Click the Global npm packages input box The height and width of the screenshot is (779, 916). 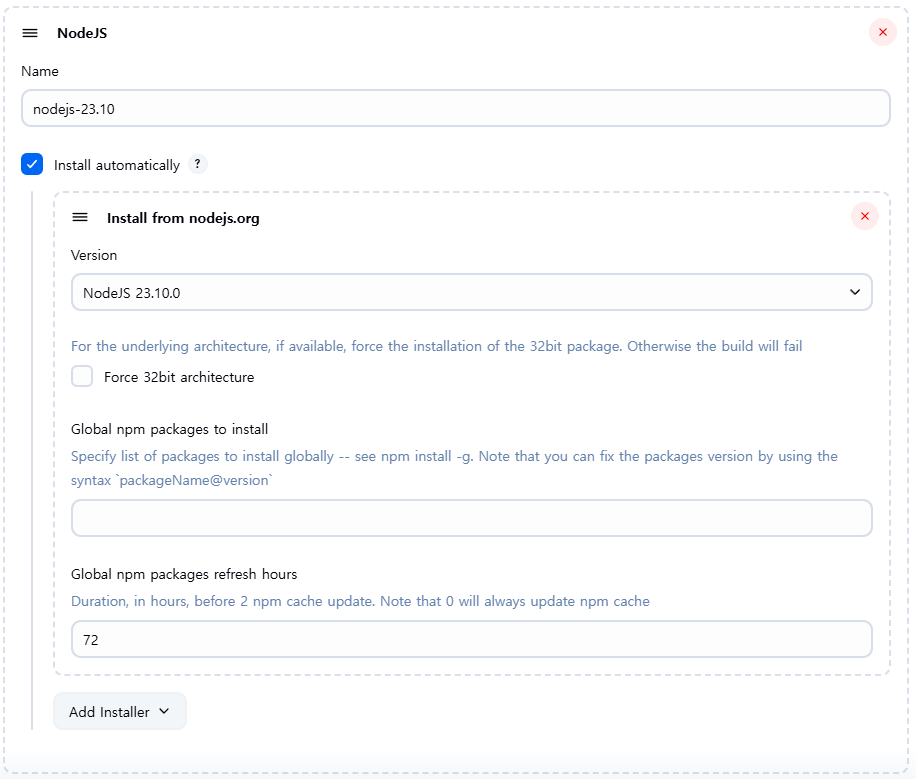(471, 518)
